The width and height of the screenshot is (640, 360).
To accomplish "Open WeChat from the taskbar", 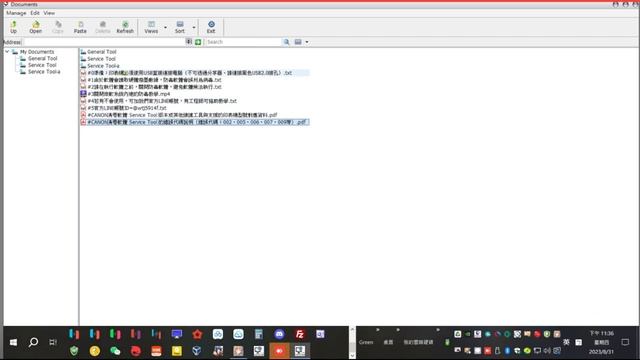I will (x=115, y=351).
